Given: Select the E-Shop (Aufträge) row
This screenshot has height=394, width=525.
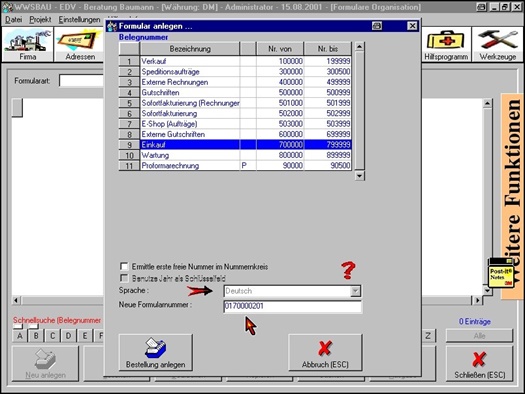Looking at the screenshot, I should pos(235,124).
